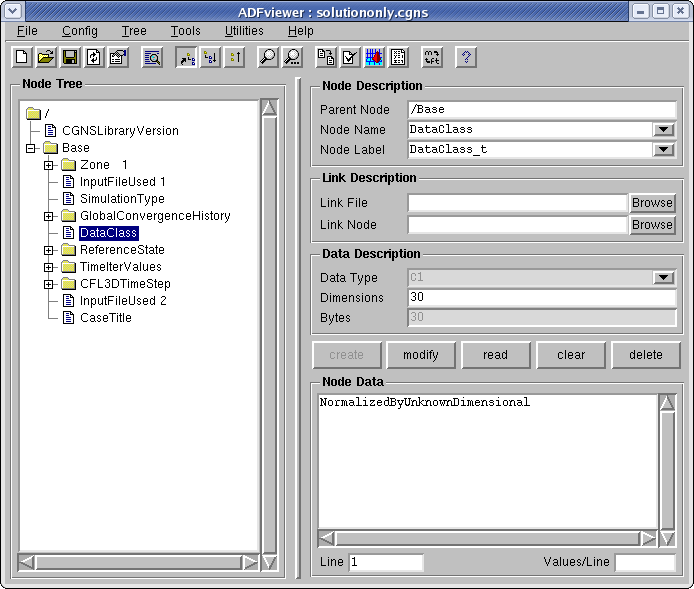
Task: Click the read button
Action: (x=496, y=355)
